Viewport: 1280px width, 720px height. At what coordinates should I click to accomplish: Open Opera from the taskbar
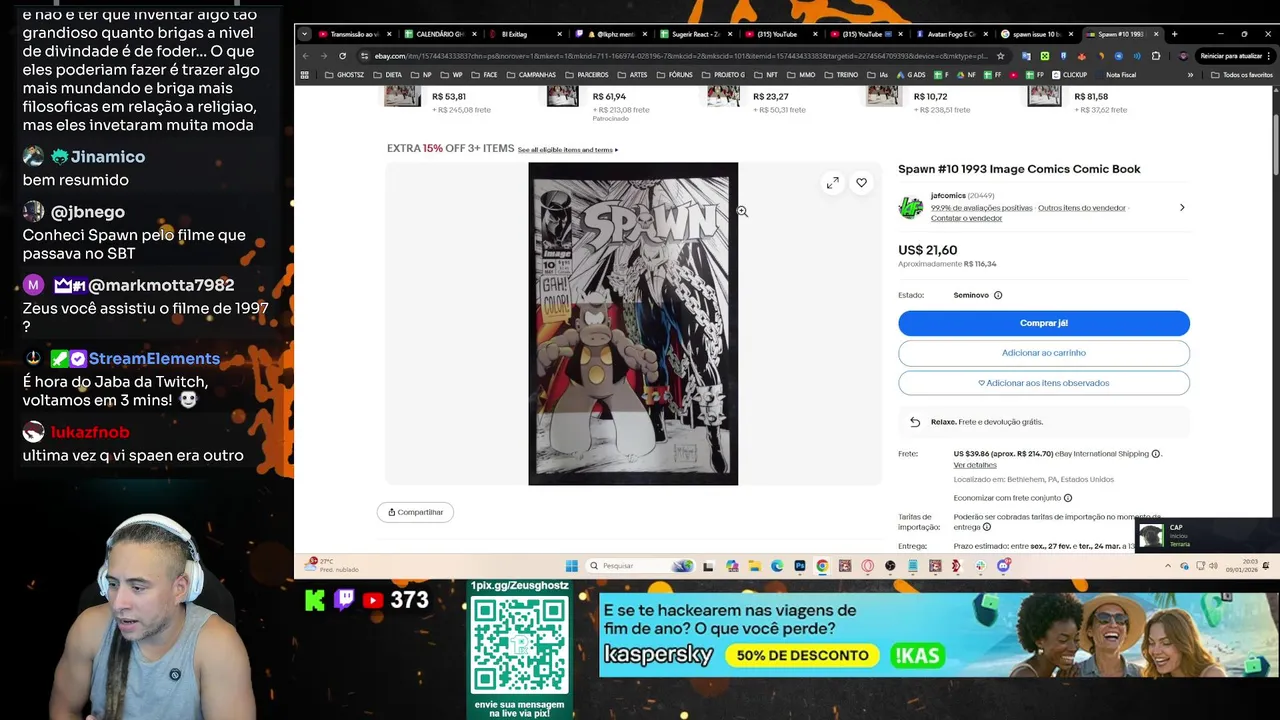click(867, 566)
